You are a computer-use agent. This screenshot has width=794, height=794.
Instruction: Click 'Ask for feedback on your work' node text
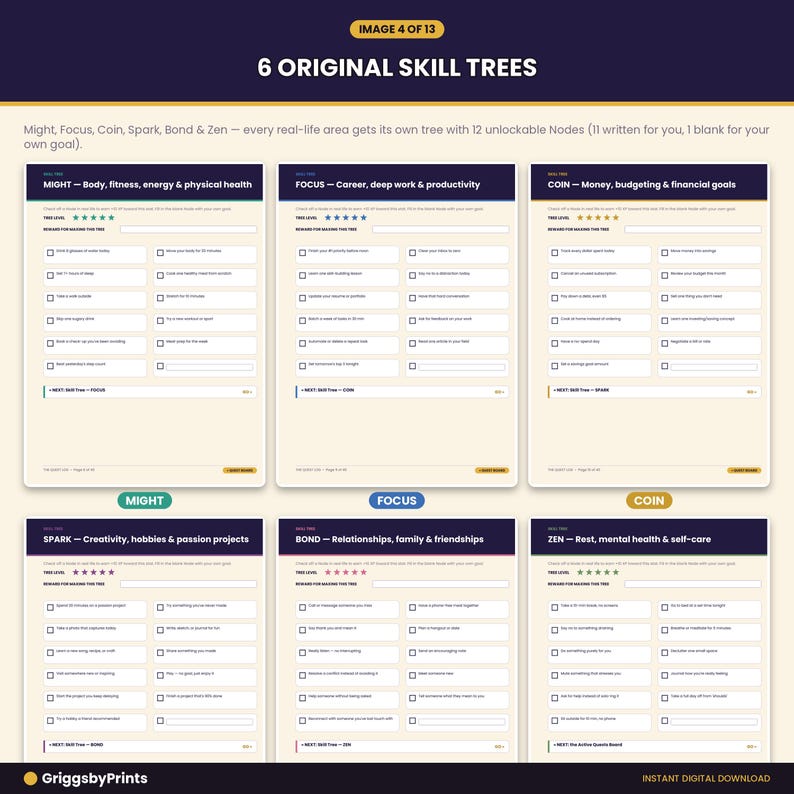coord(445,319)
